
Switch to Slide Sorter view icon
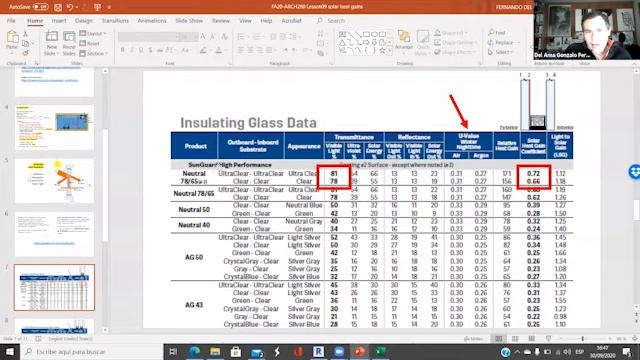515,339
